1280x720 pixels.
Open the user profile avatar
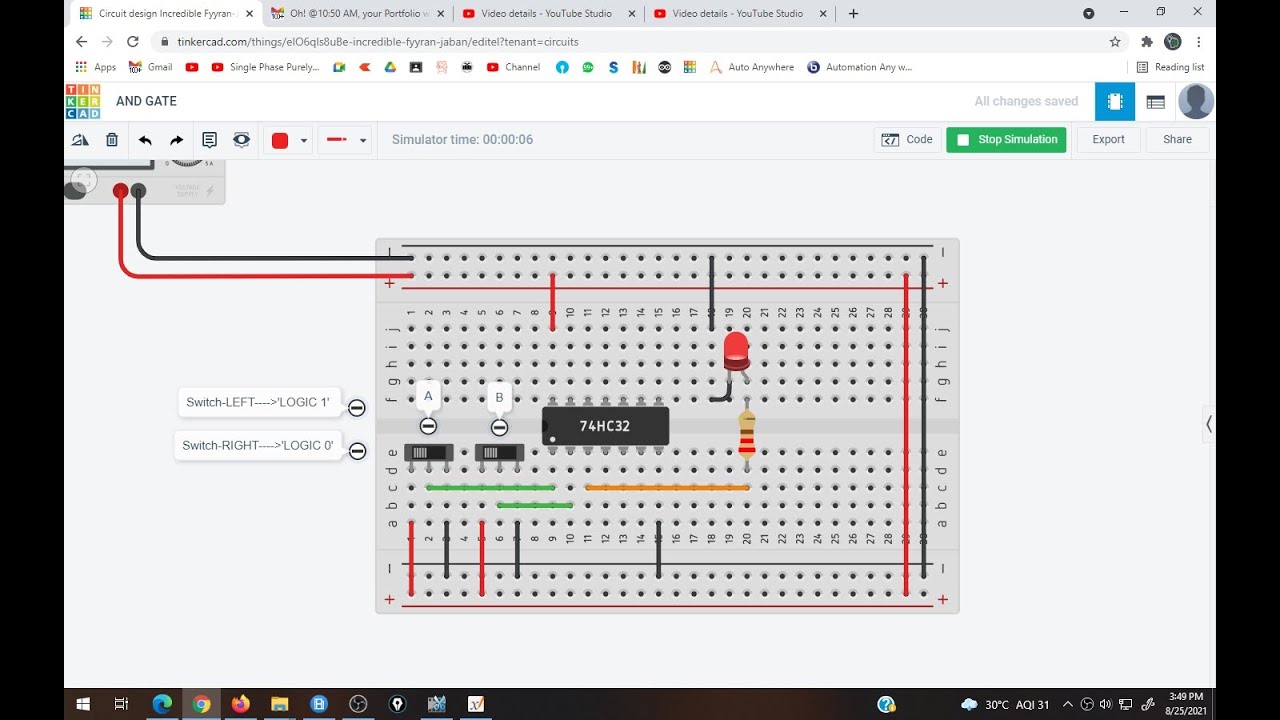(1196, 101)
